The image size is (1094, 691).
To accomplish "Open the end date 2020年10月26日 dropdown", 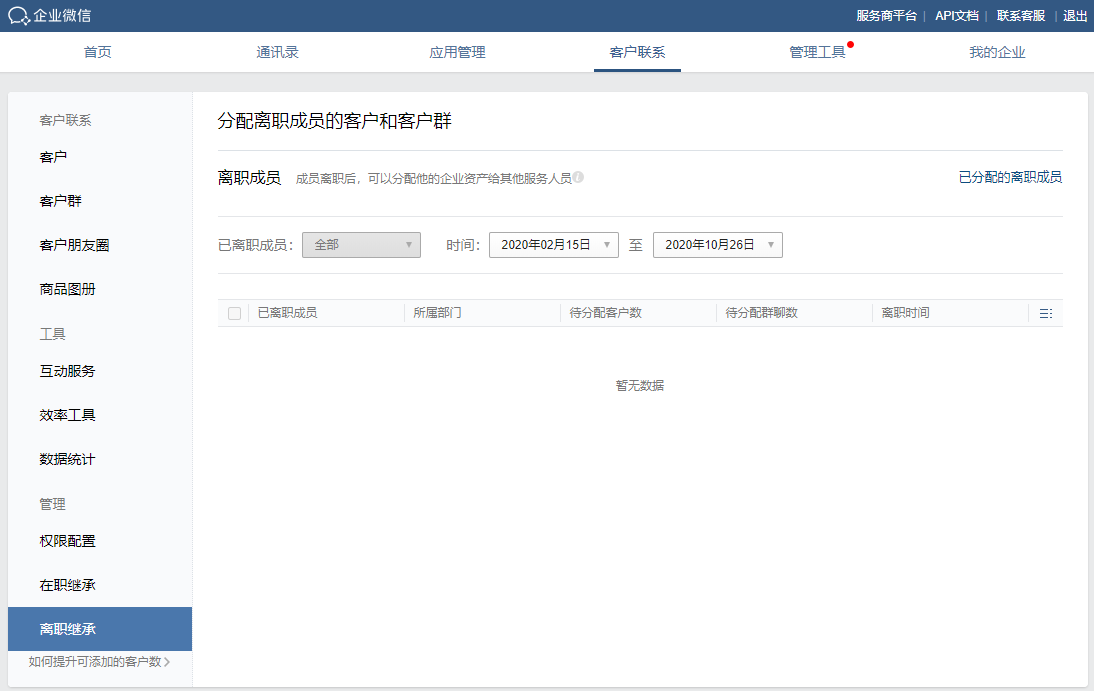I will point(717,245).
